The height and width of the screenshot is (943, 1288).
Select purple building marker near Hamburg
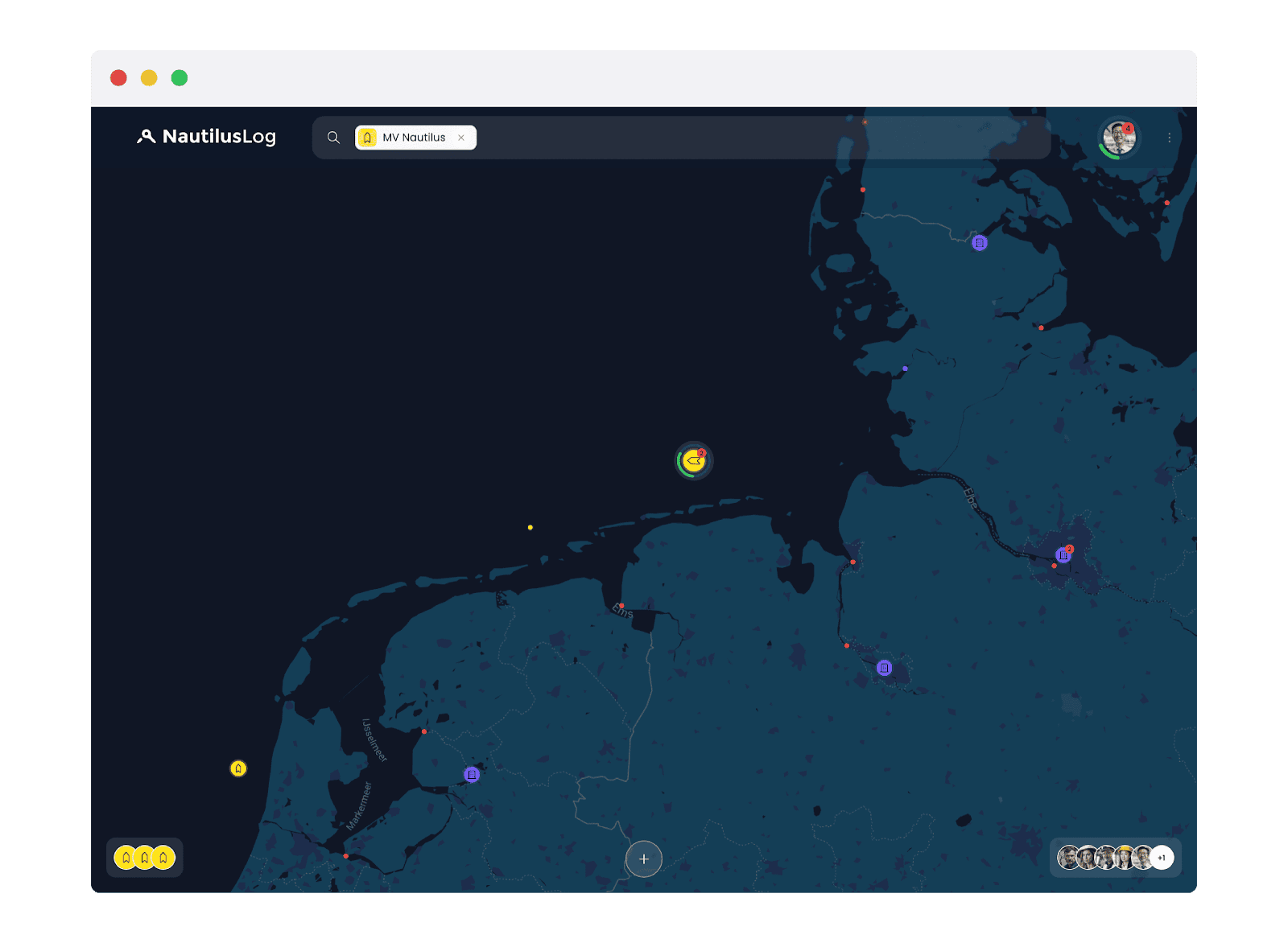tap(1063, 555)
